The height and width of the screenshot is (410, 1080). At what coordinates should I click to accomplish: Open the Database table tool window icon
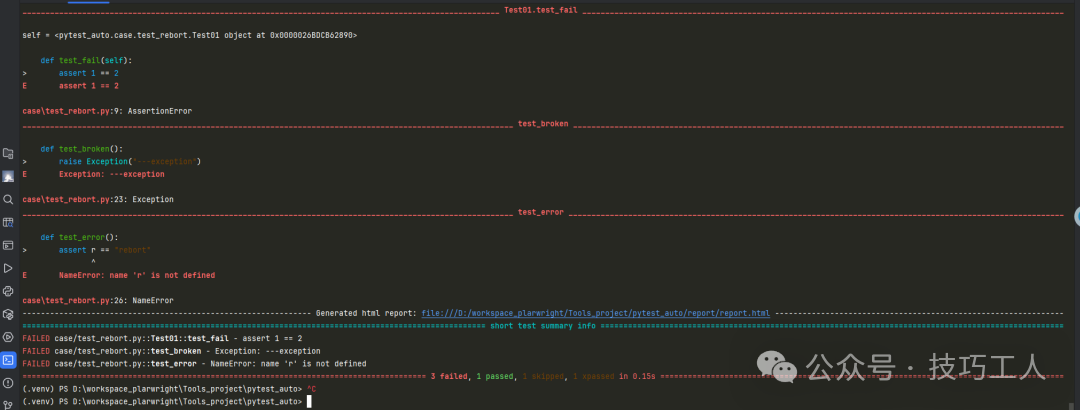[8, 222]
